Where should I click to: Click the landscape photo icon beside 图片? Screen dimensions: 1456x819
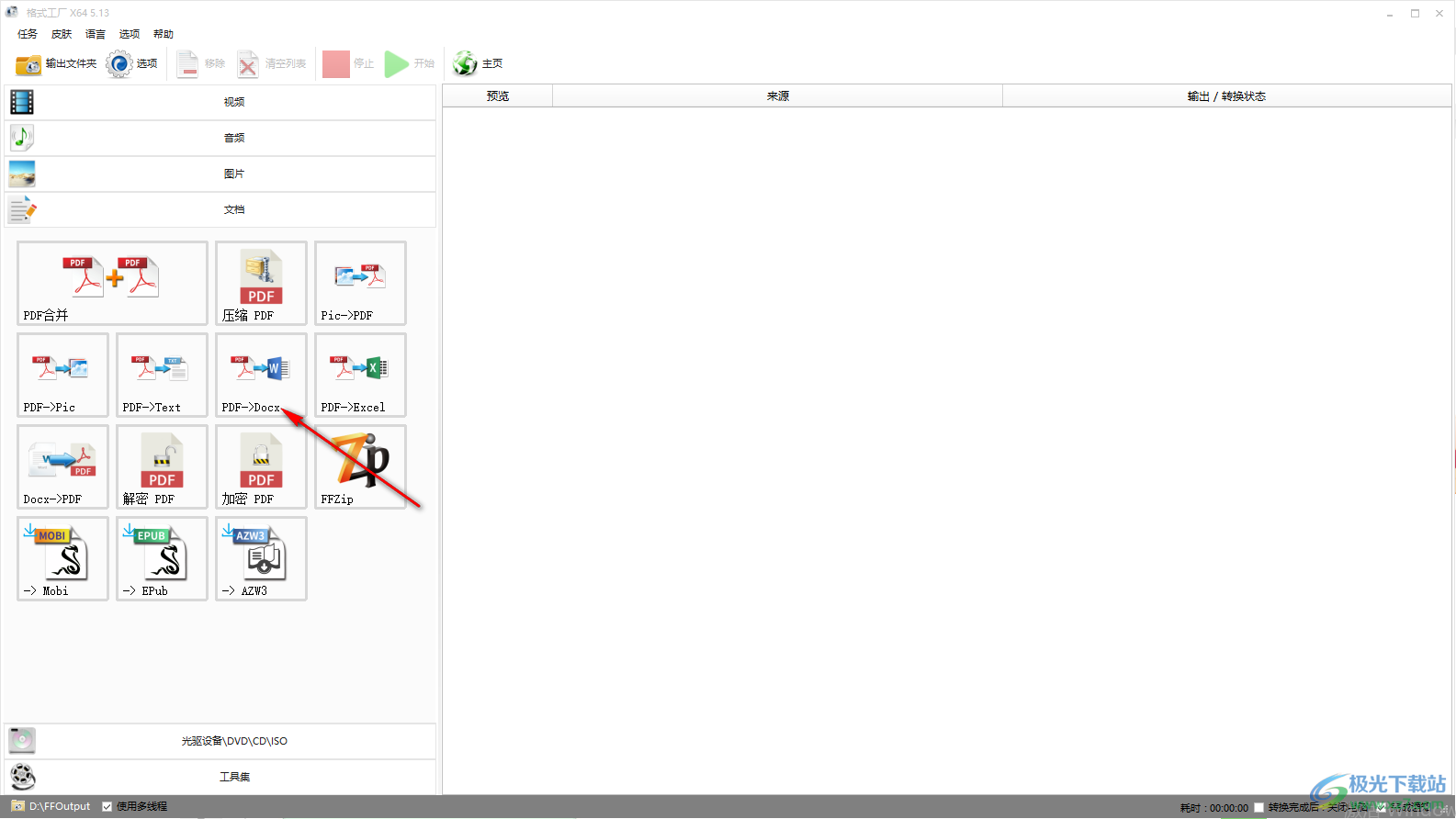click(22, 174)
